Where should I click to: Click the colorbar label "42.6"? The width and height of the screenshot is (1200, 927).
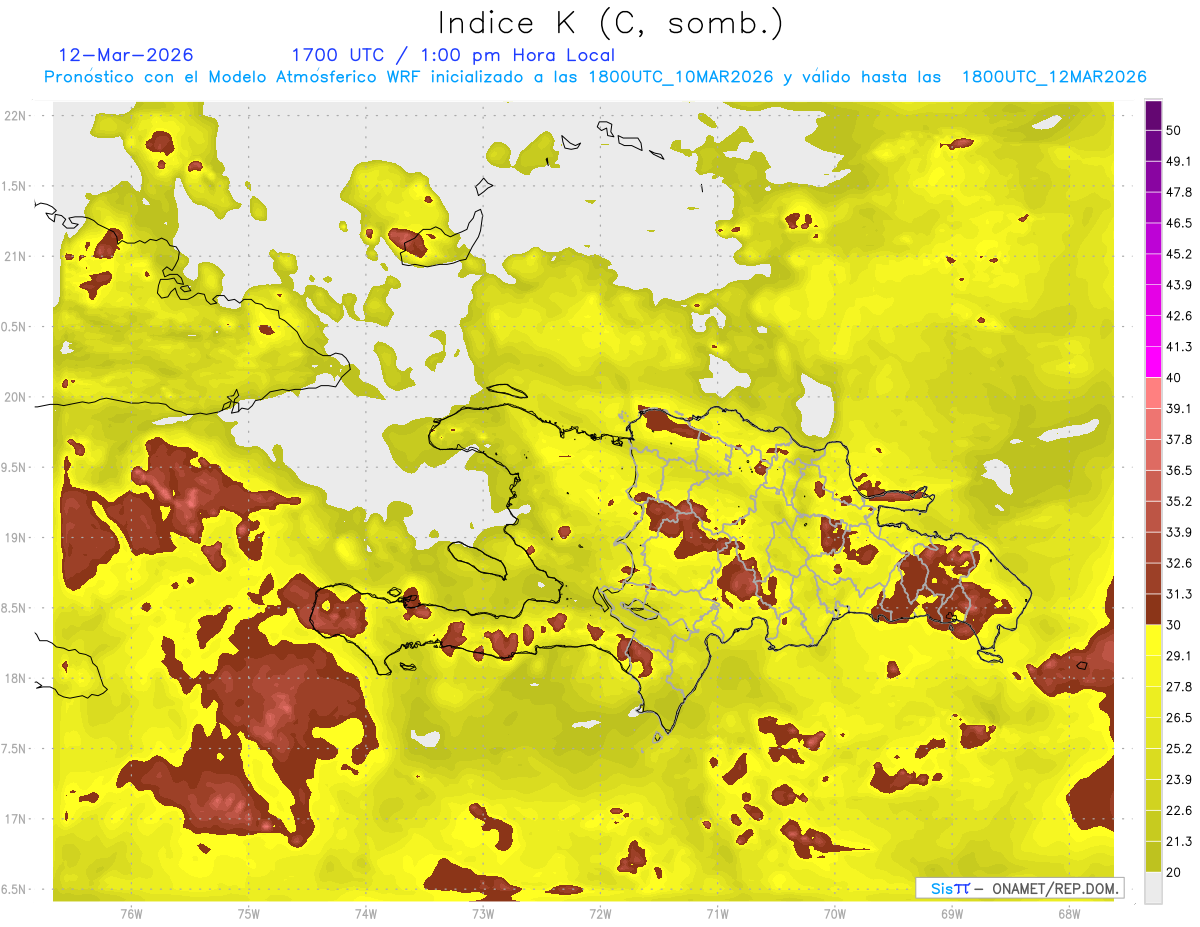point(1179,316)
